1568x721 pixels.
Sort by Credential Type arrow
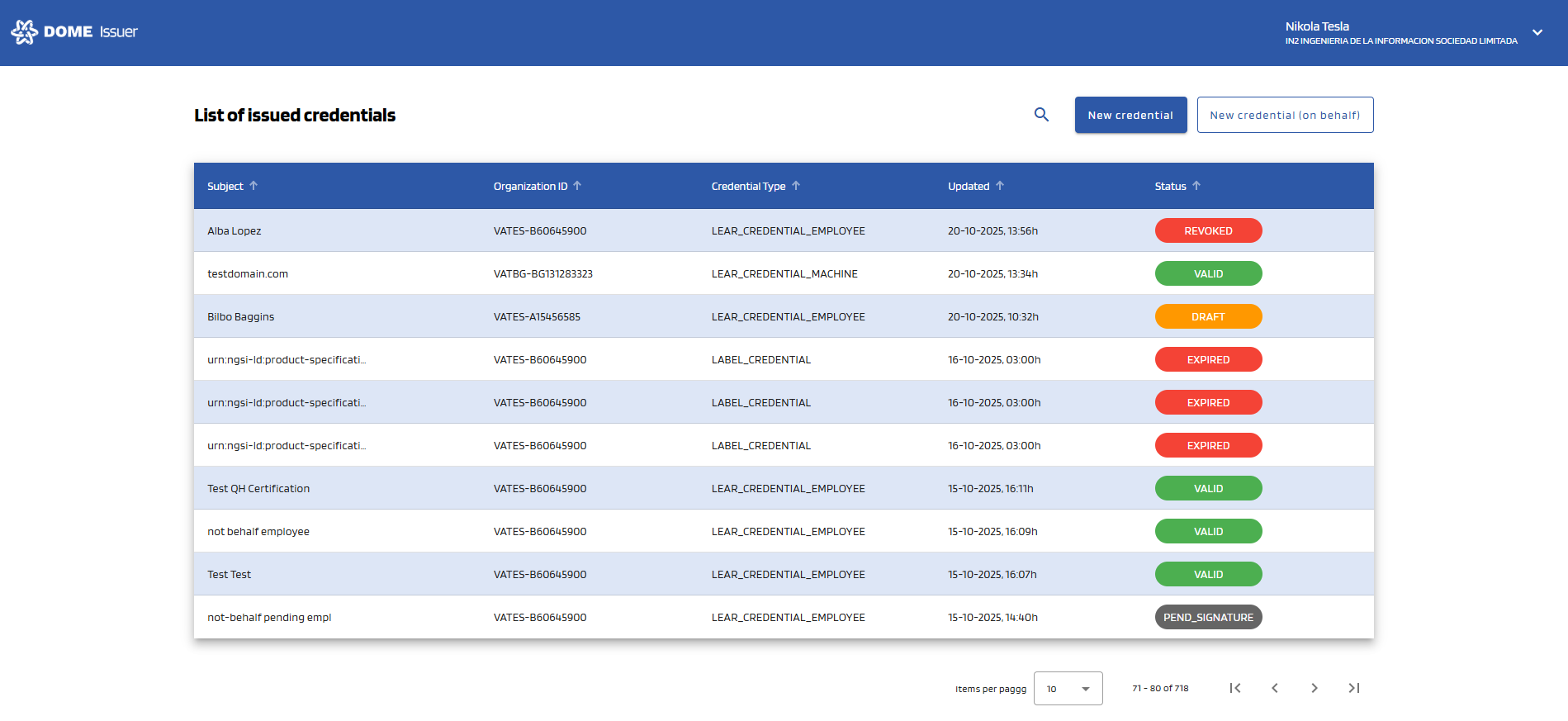tap(796, 186)
